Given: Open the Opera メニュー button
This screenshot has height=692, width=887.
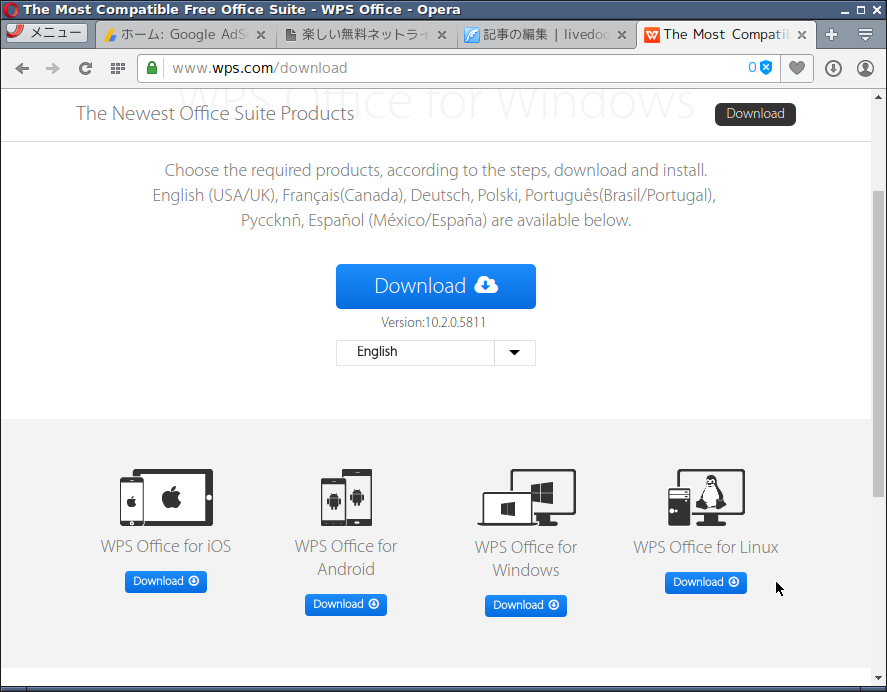Looking at the screenshot, I should point(46,33).
